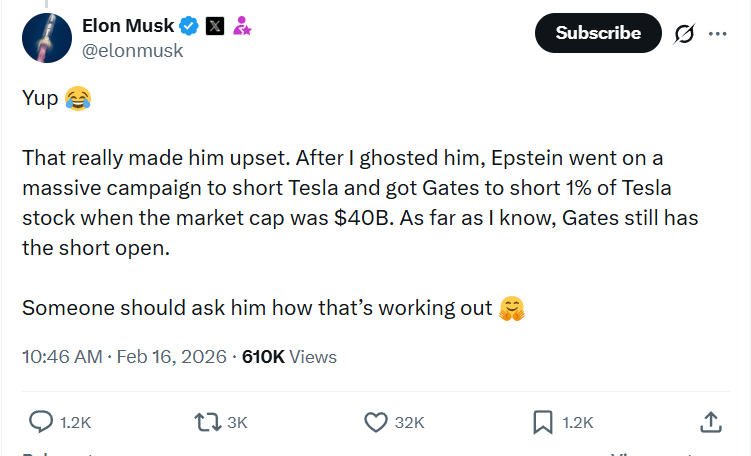Open the rocket profile avatar

tap(43, 40)
